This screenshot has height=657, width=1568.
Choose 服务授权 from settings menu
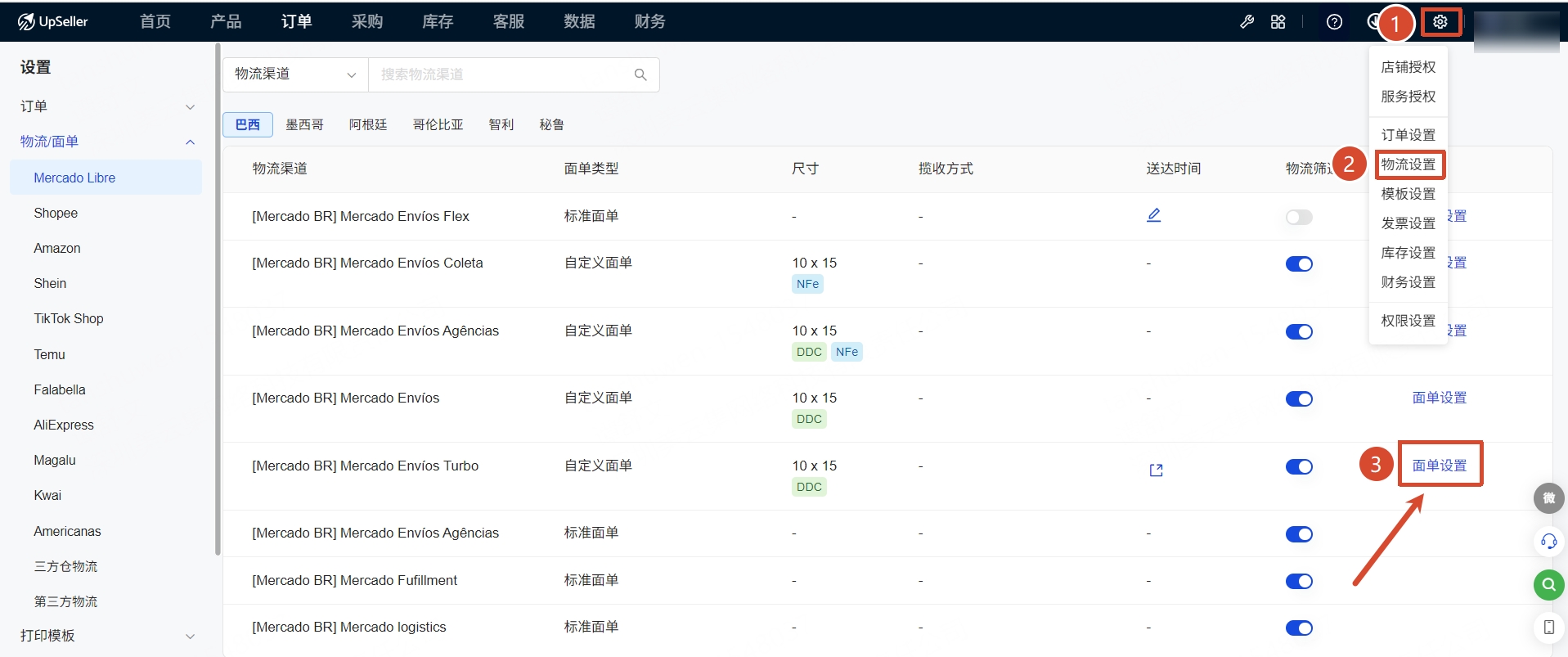[1409, 97]
